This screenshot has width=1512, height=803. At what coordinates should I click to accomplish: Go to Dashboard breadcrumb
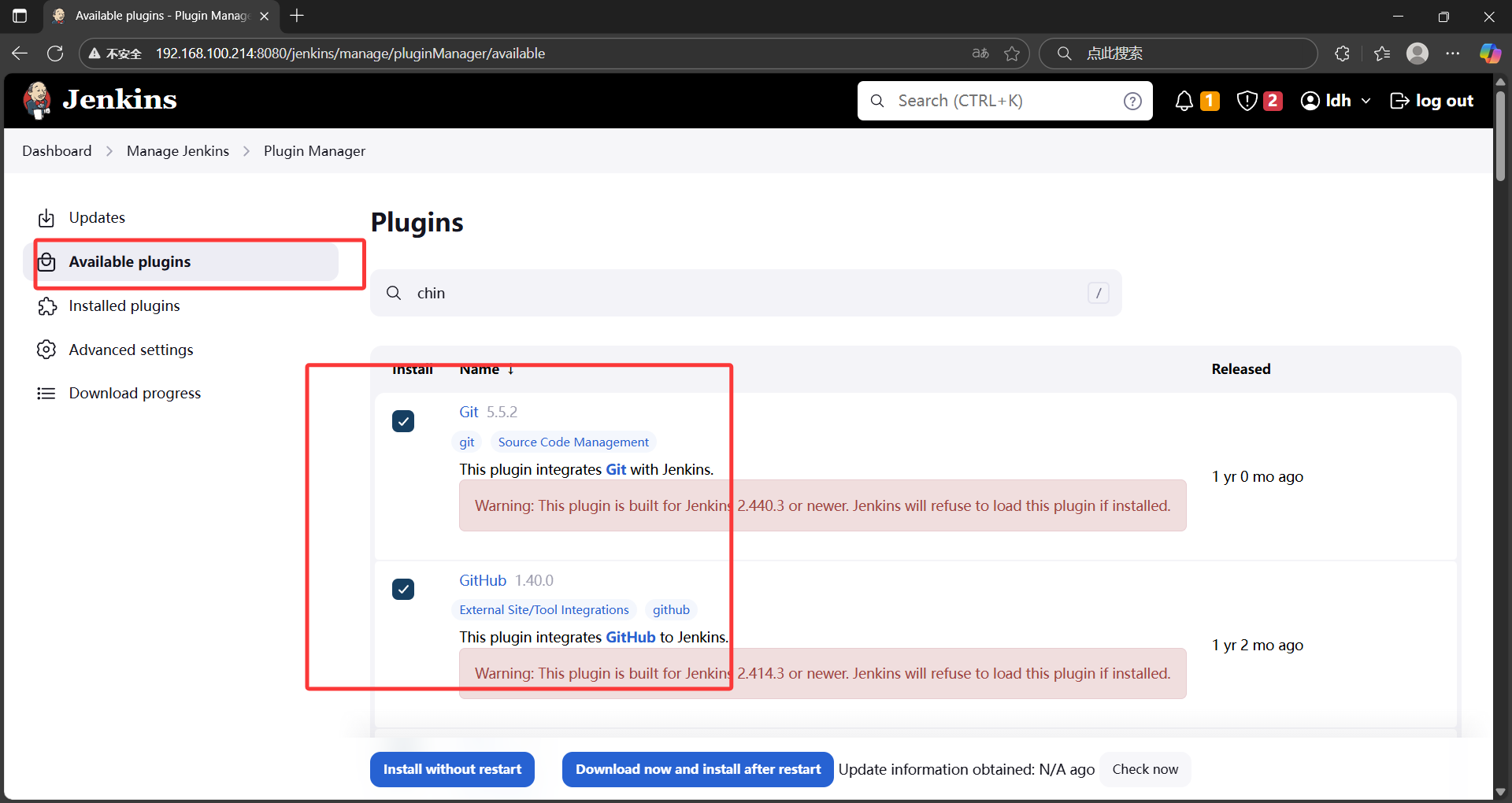click(x=57, y=151)
